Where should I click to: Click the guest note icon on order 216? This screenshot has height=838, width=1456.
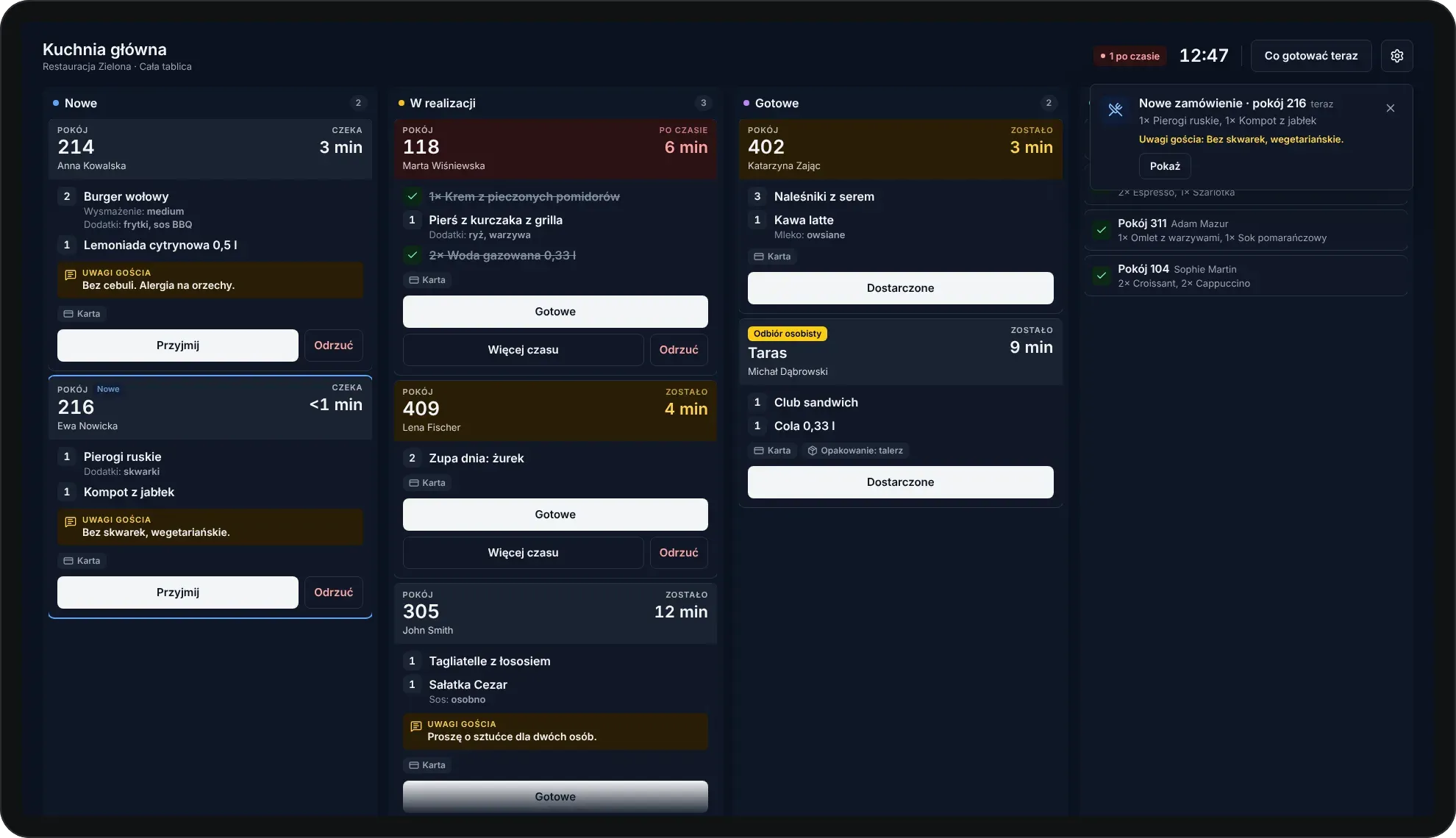click(71, 522)
